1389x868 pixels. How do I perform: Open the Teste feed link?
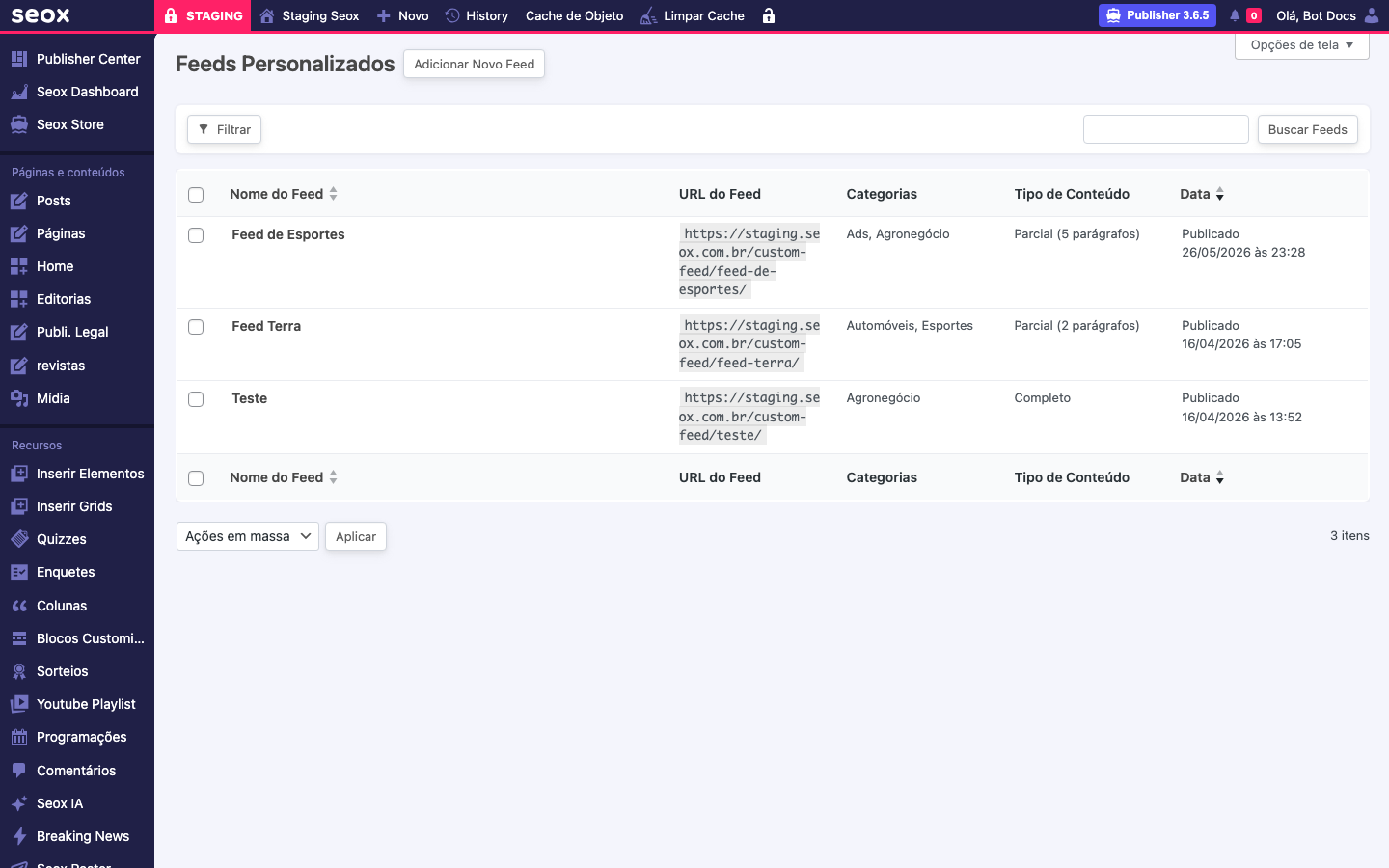249,398
